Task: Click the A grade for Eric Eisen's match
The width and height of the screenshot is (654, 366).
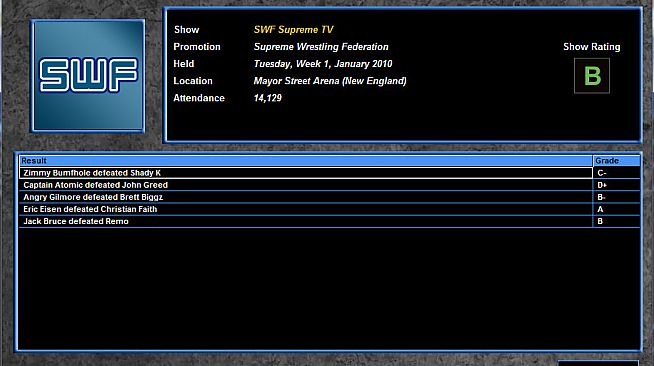Action: 616,209
